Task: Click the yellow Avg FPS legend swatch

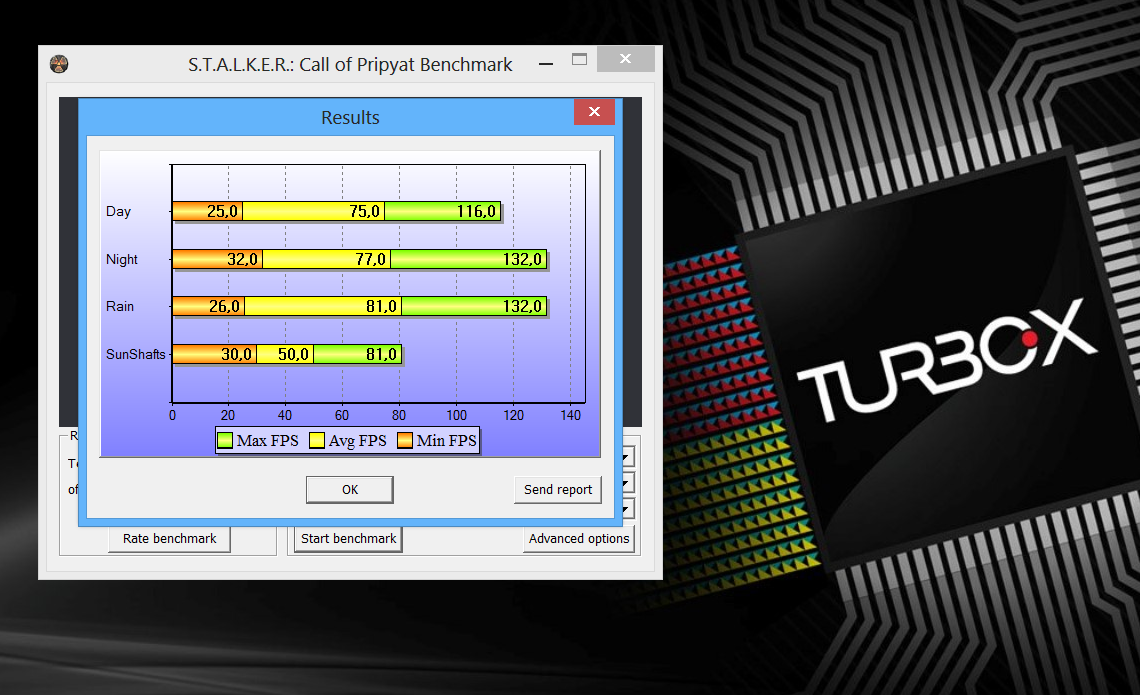Action: [x=317, y=441]
